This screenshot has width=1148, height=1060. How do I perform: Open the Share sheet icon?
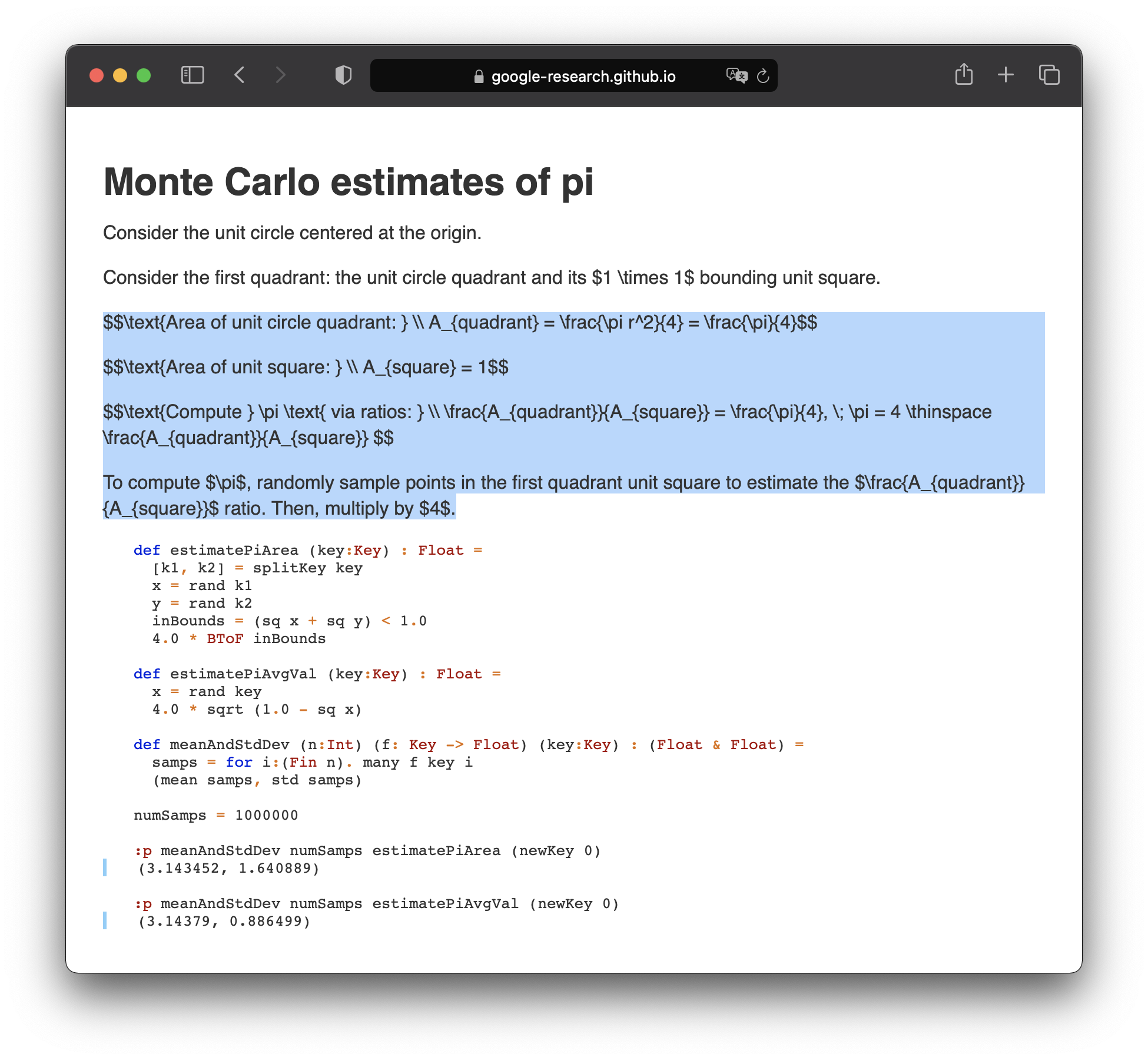pyautogui.click(x=964, y=74)
